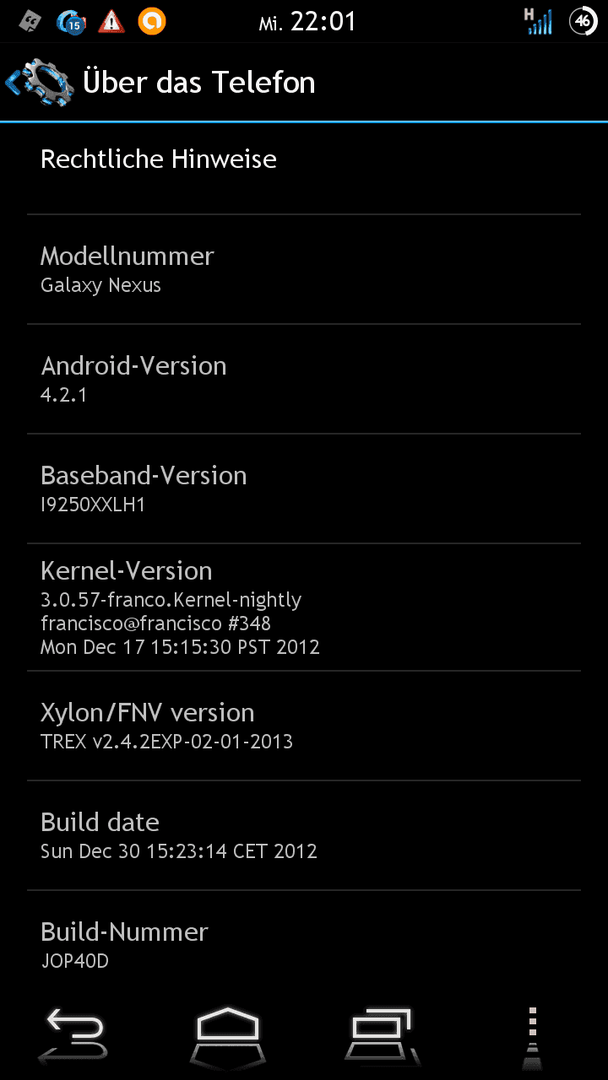608x1080 pixels.
Task: Tap the Baseband-Version entry
Action: (x=304, y=488)
